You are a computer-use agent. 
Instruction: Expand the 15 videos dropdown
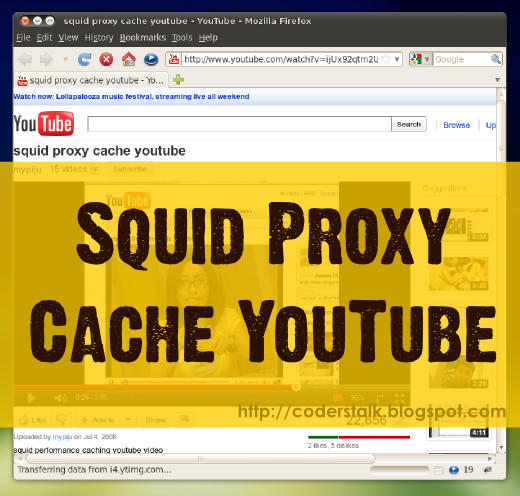point(74,169)
